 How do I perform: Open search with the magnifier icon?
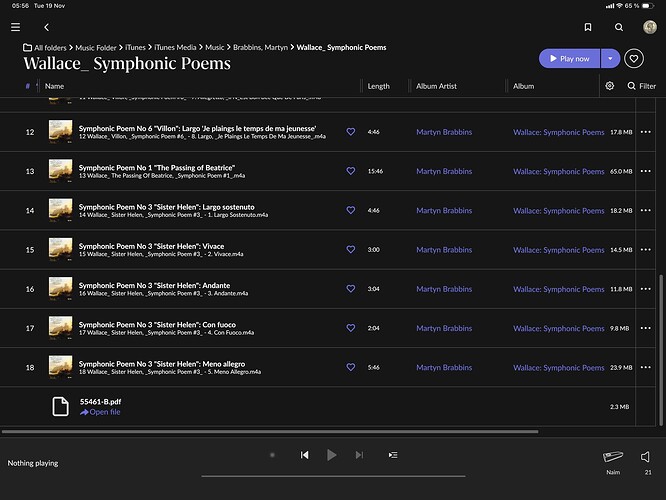619,27
